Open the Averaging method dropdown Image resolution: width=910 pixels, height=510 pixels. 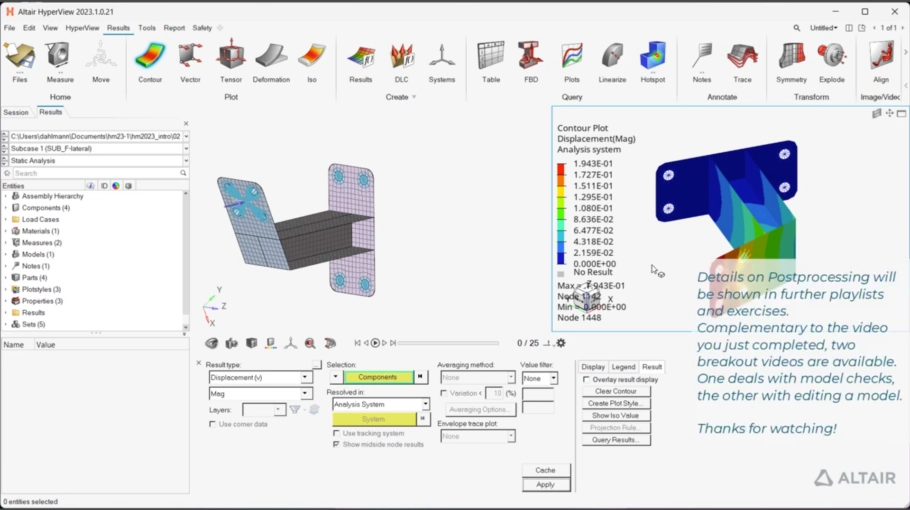(477, 377)
